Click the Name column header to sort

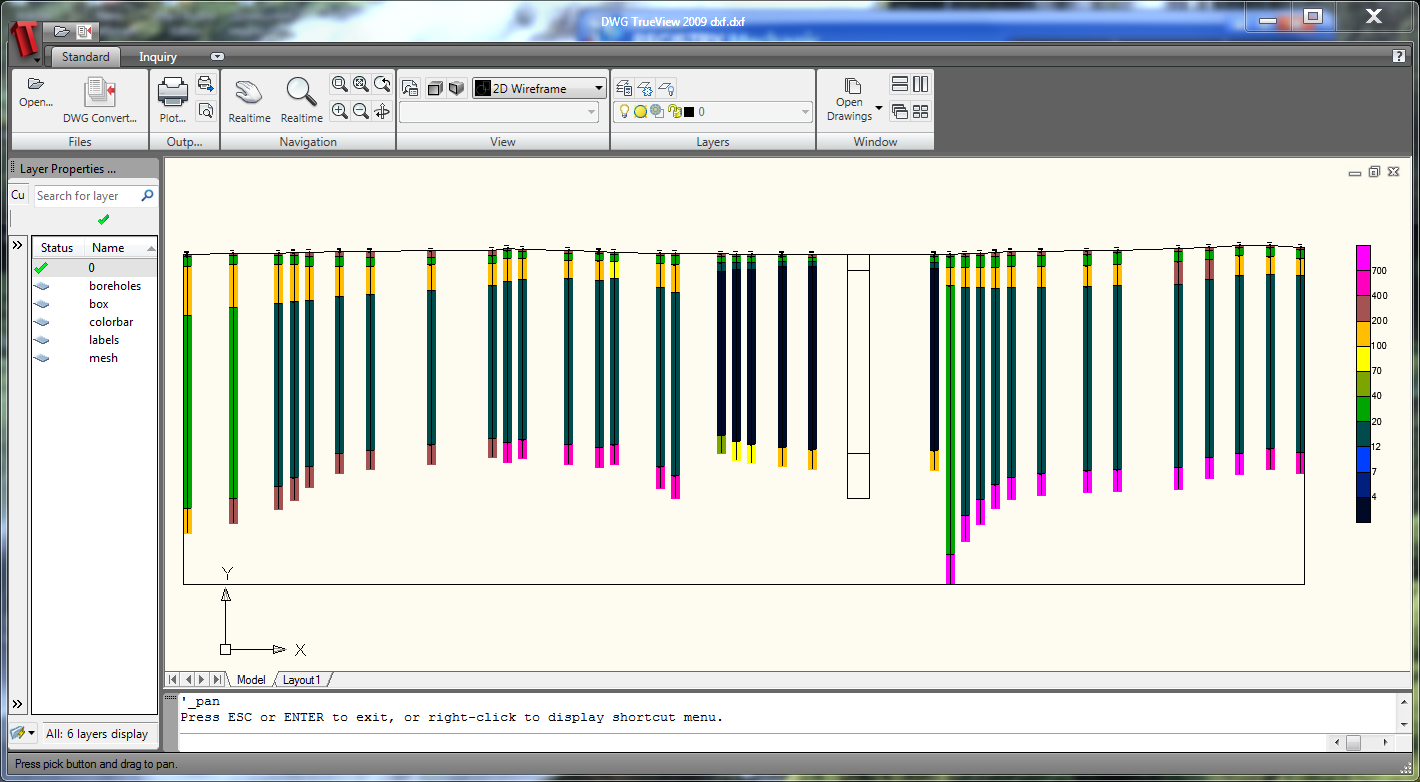click(x=109, y=248)
